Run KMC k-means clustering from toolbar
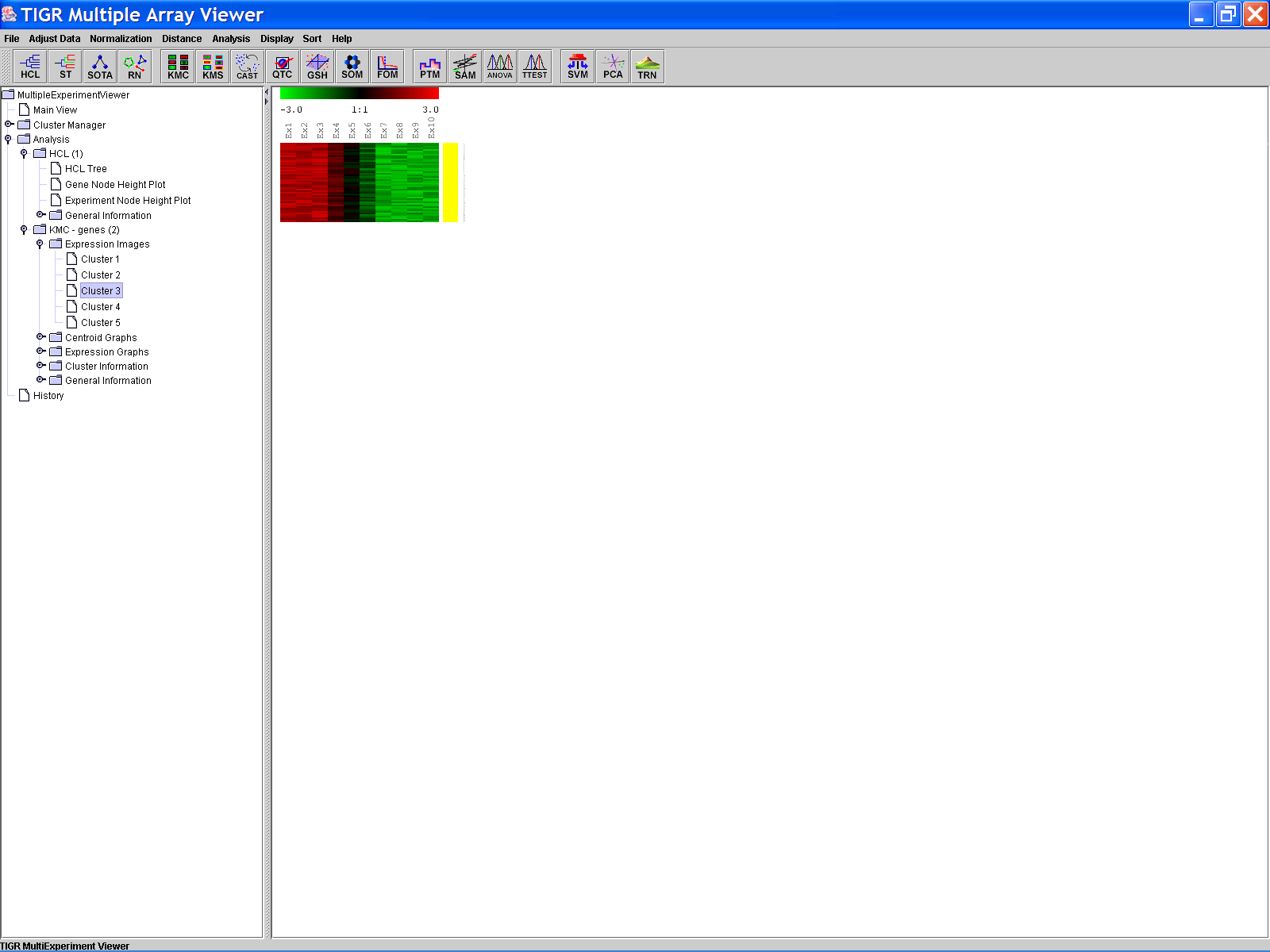The width and height of the screenshot is (1270, 952). coord(178,67)
